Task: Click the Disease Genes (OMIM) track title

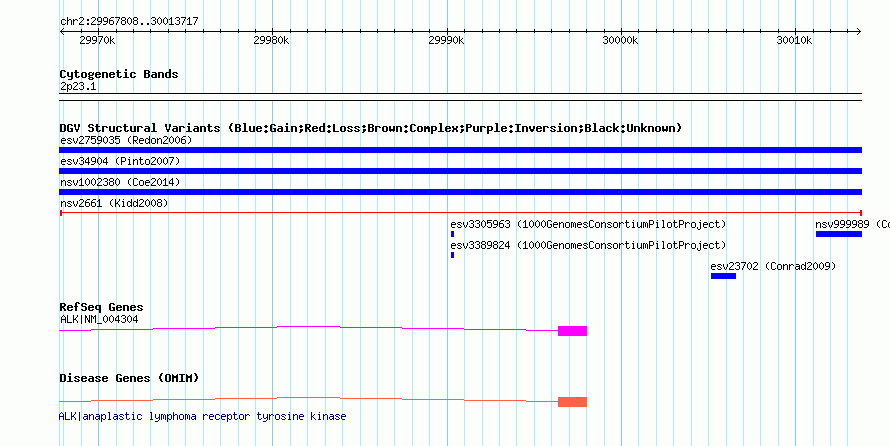Action: (129, 378)
